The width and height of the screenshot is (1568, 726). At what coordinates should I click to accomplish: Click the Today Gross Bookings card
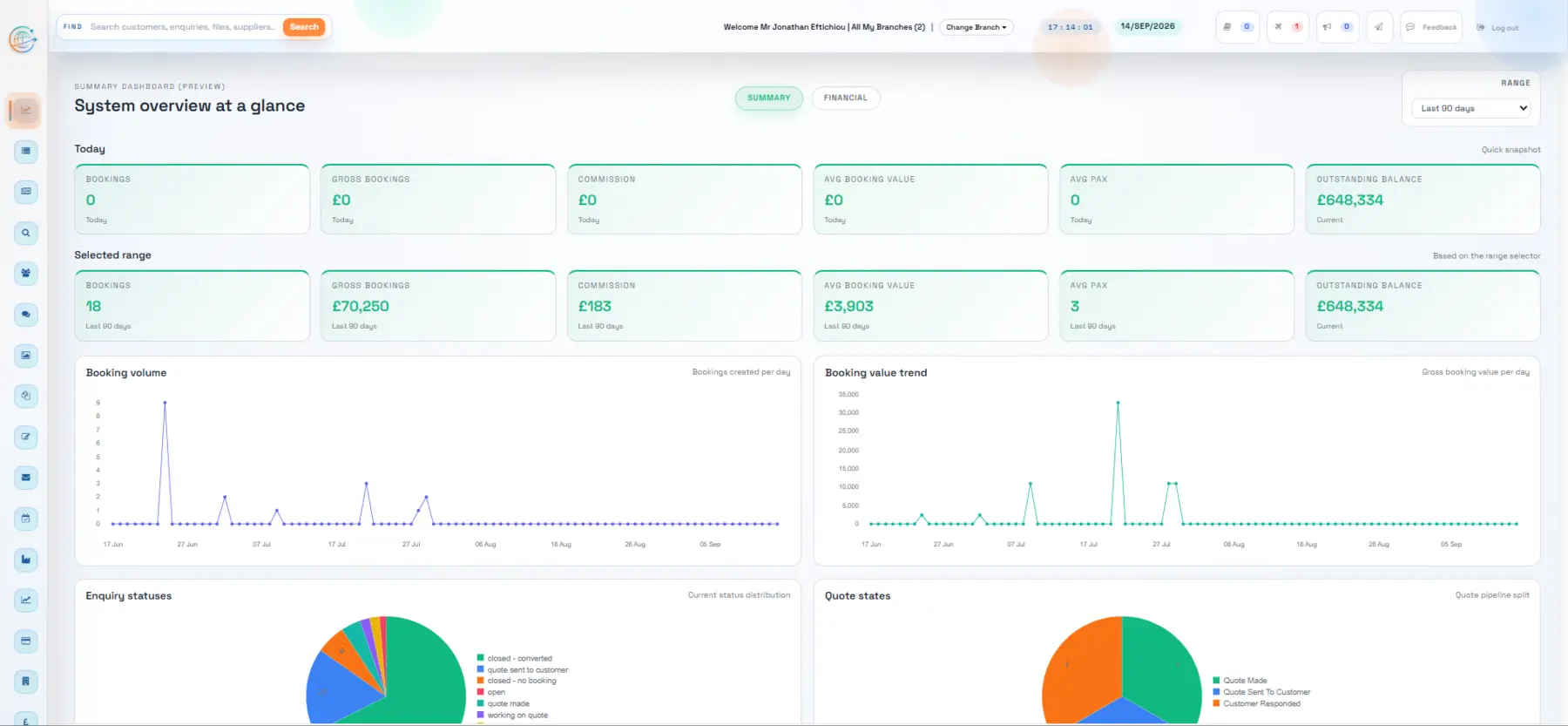pos(438,199)
